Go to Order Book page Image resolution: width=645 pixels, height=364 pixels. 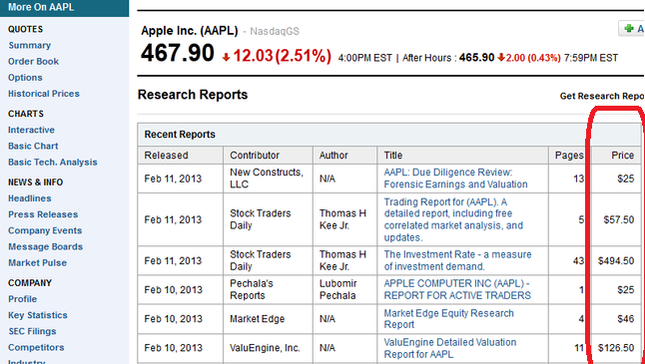33,61
